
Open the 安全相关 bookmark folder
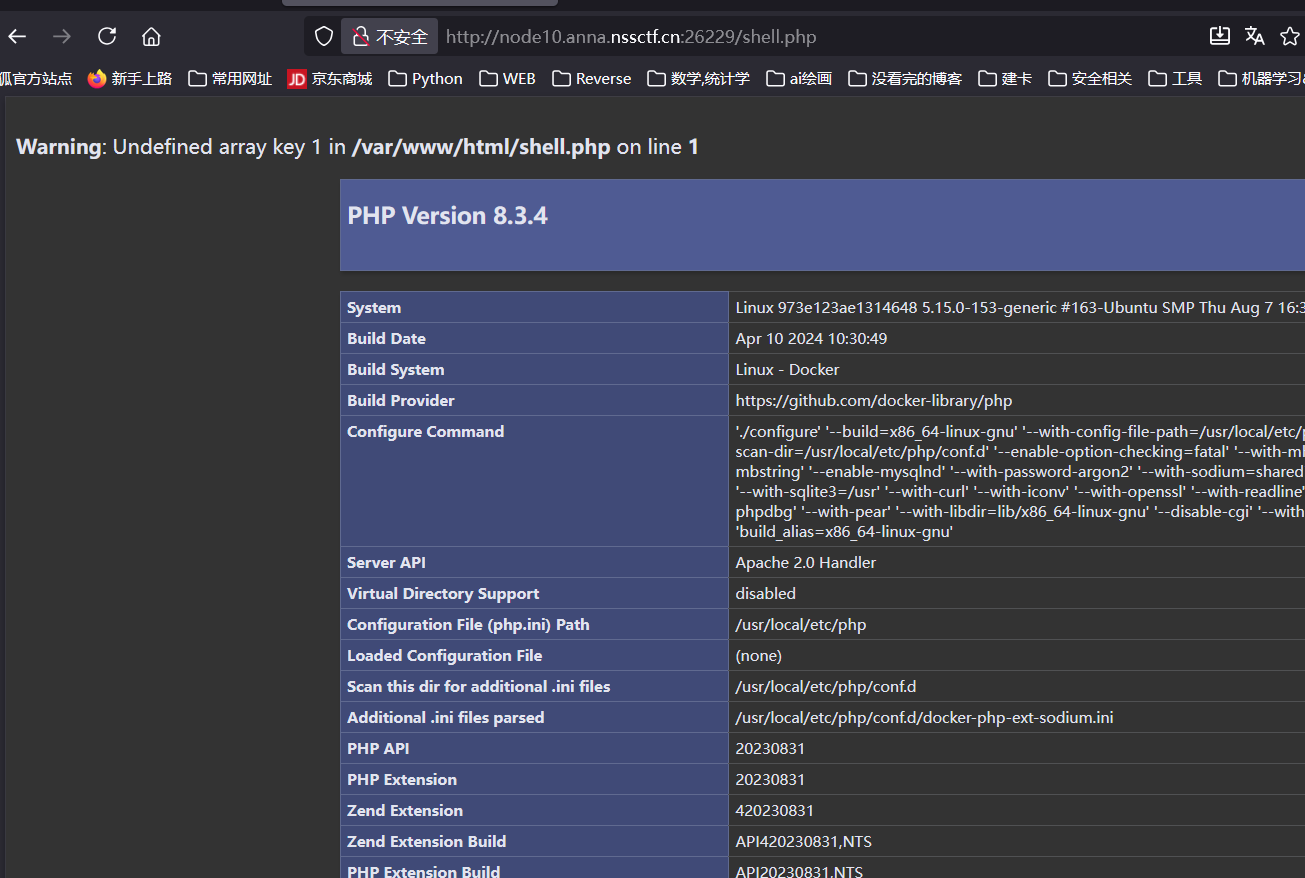1090,78
